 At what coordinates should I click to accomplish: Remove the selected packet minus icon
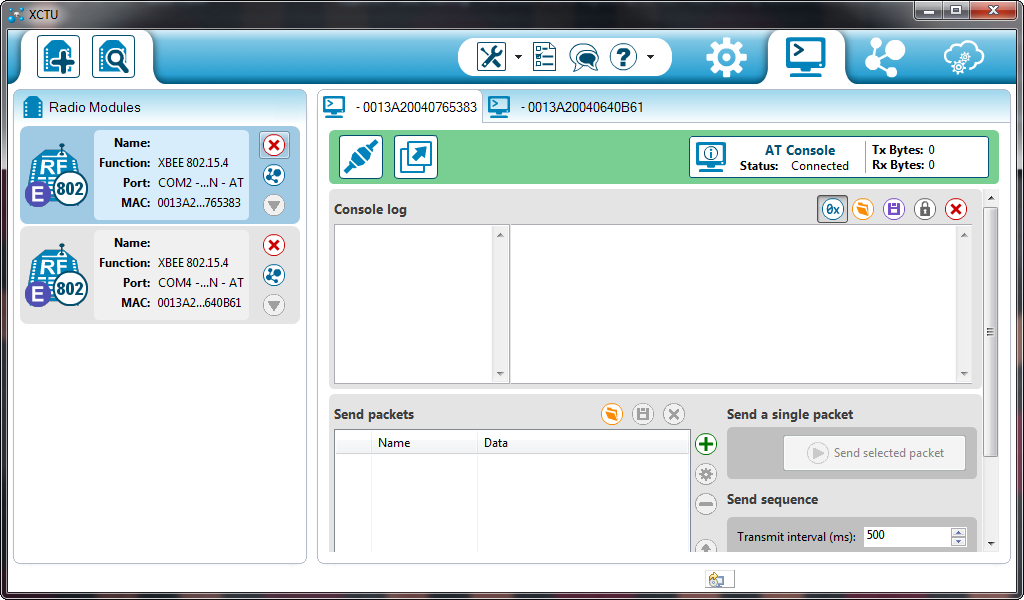tap(706, 504)
